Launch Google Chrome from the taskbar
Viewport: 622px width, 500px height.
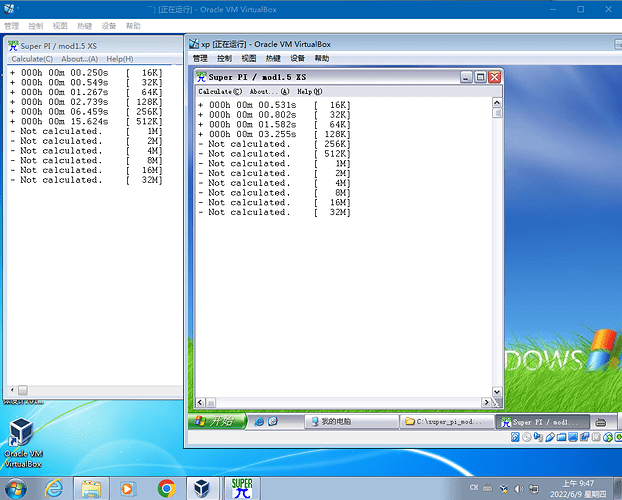pos(167,488)
